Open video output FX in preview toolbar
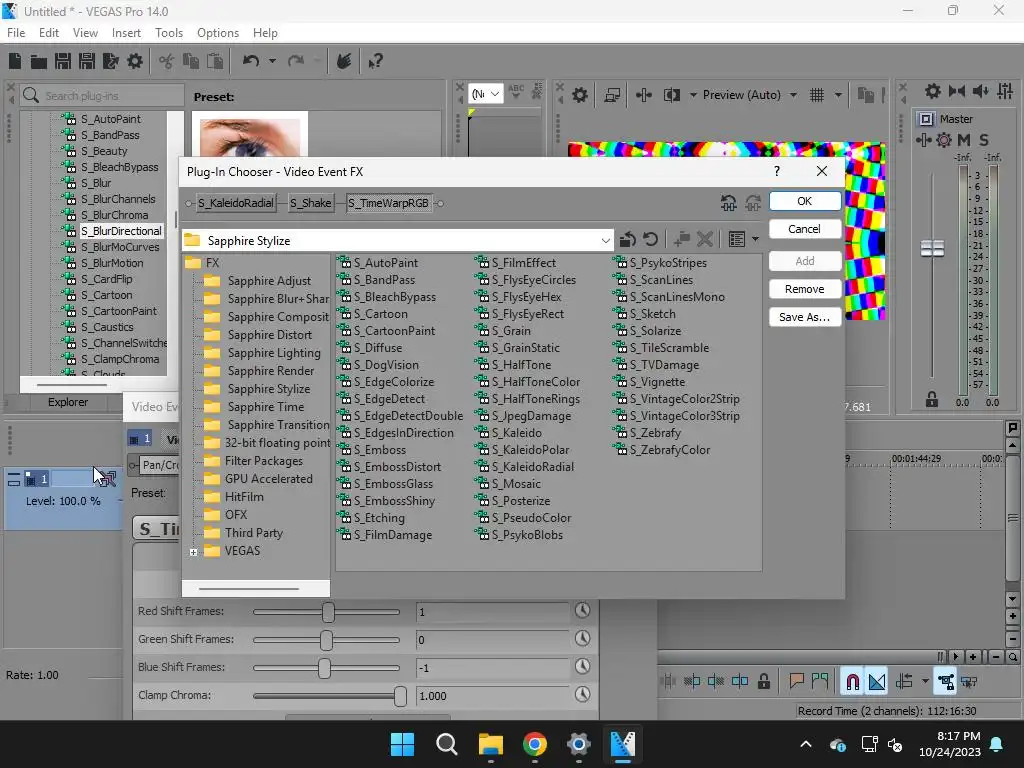This screenshot has width=1024, height=768. point(643,95)
